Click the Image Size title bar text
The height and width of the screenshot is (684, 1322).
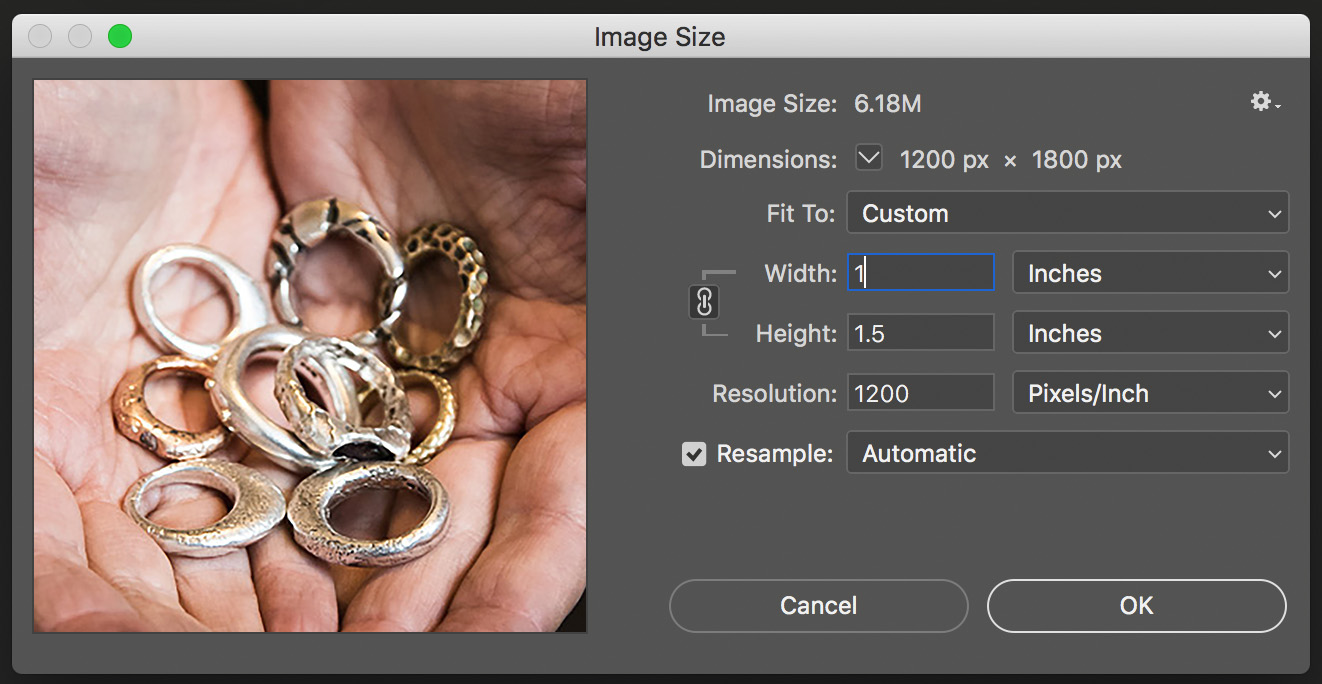pos(660,38)
